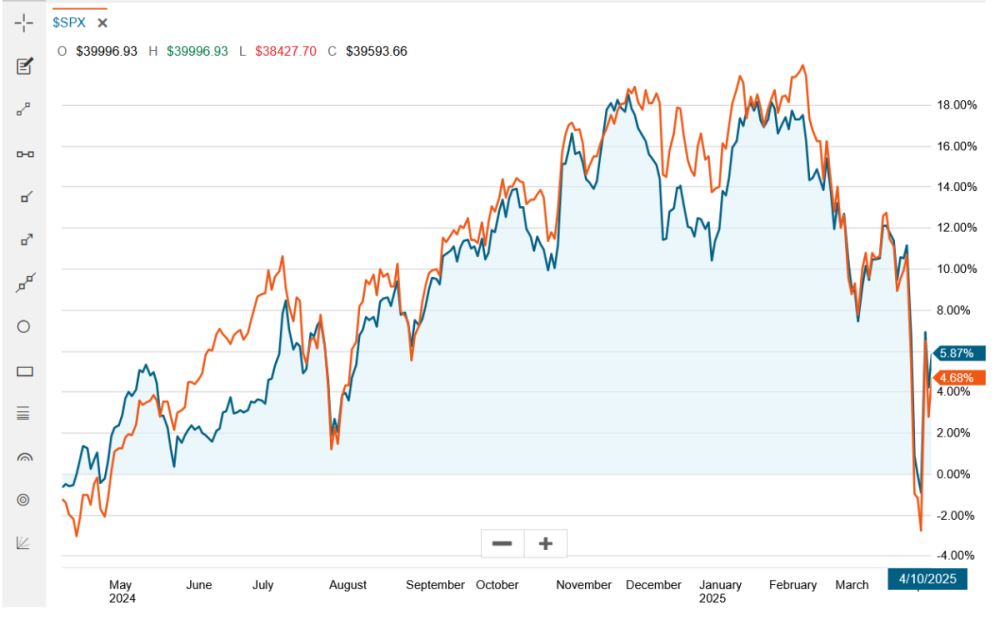This screenshot has height=620, width=1000.
Task: Select the Fibonacci circles tool
Action: pyautogui.click(x=24, y=499)
